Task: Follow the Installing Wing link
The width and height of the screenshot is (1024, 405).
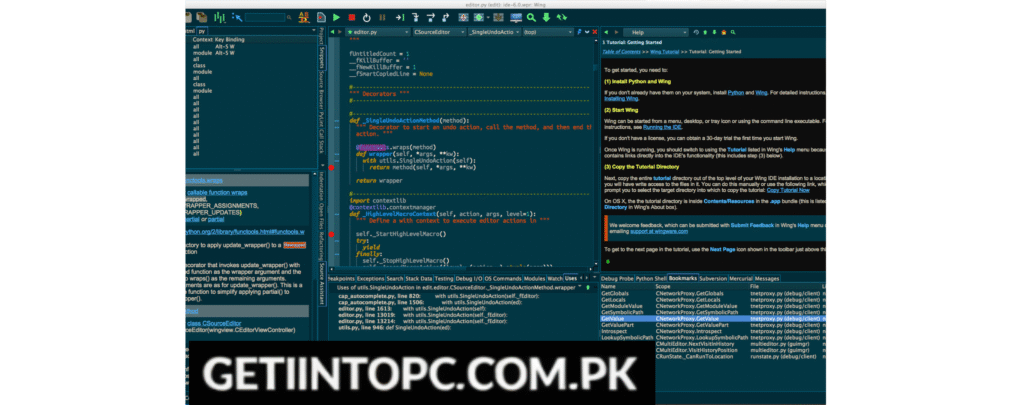Action: point(622,99)
